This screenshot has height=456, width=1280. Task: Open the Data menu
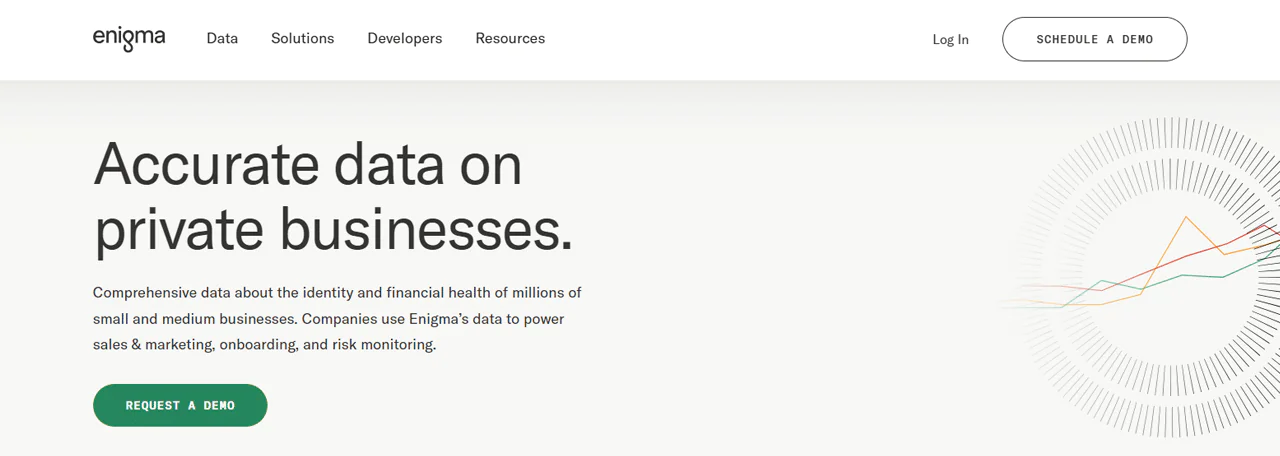222,39
